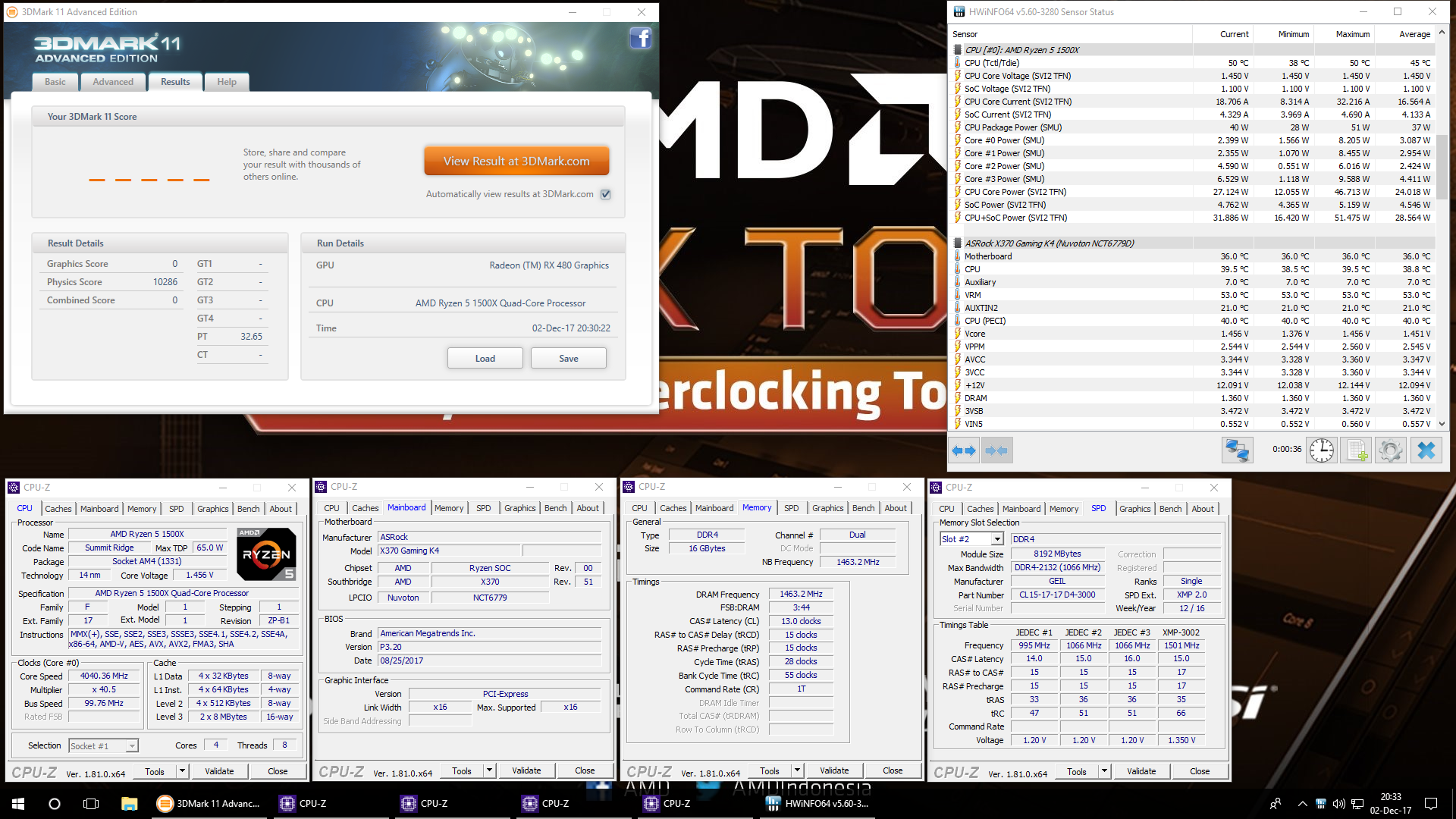Image resolution: width=1456 pixels, height=819 pixels.
Task: Click HWiNFO sensor list scroll down arrow
Action: (x=1442, y=425)
